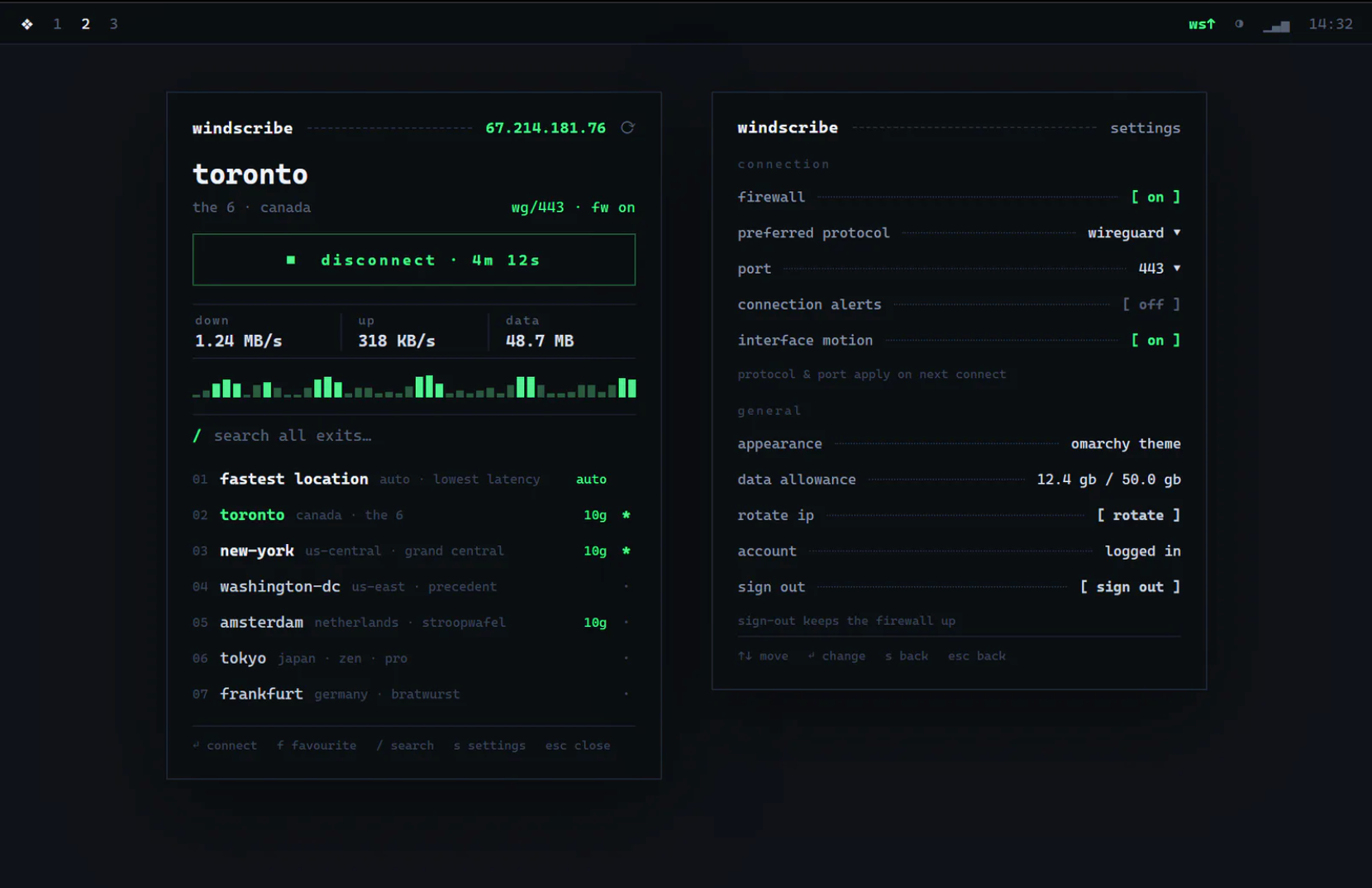
Task: Click the 10g badge on amsterdam row
Action: coord(595,622)
